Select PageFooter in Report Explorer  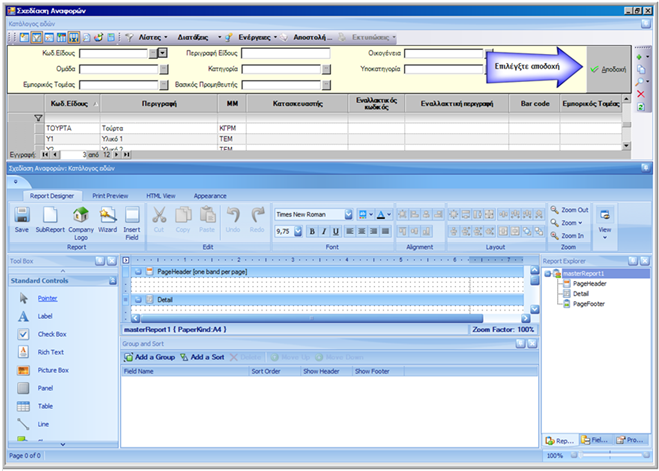(x=588, y=304)
